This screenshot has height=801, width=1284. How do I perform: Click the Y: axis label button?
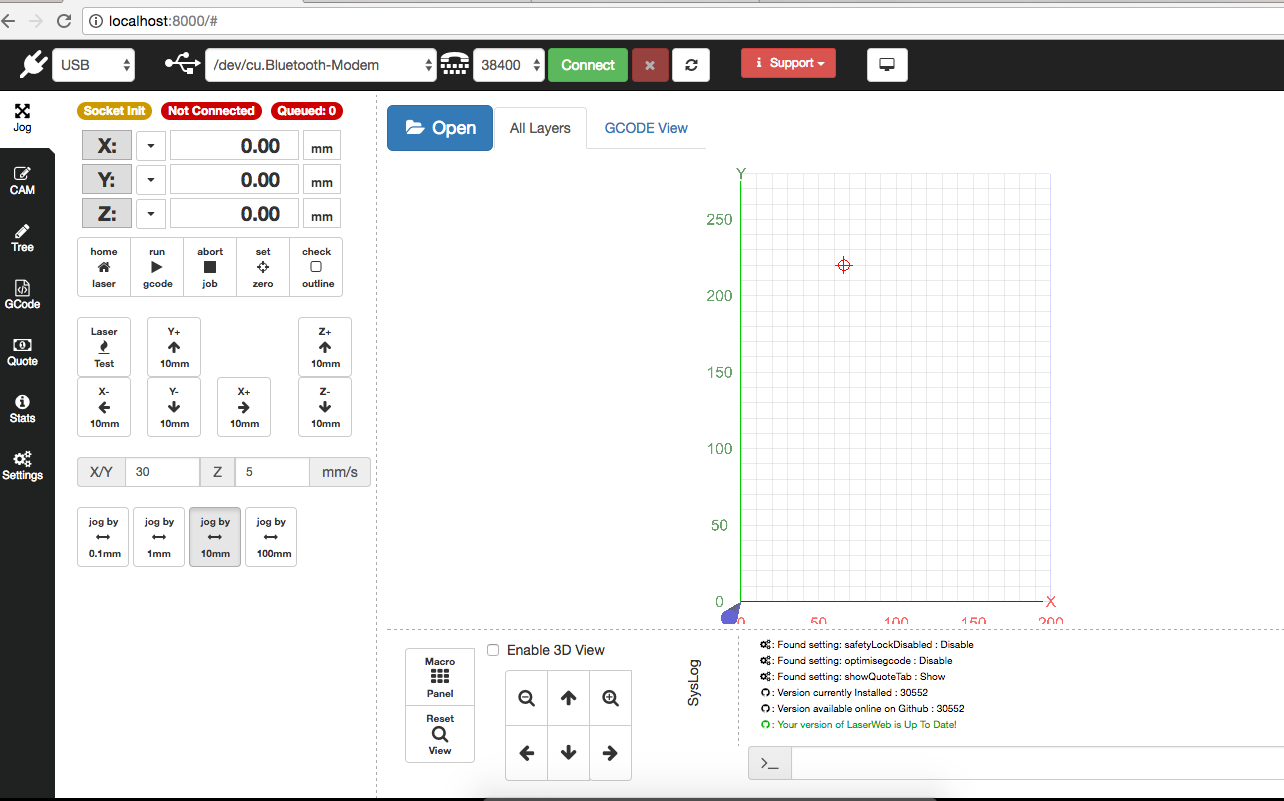point(106,180)
